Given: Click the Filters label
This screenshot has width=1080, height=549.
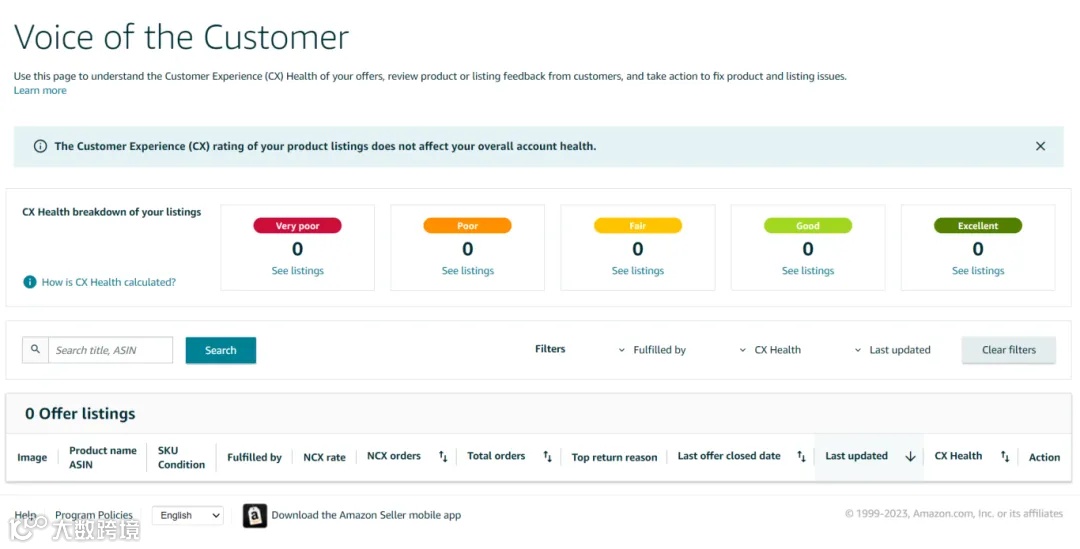Looking at the screenshot, I should [x=550, y=349].
